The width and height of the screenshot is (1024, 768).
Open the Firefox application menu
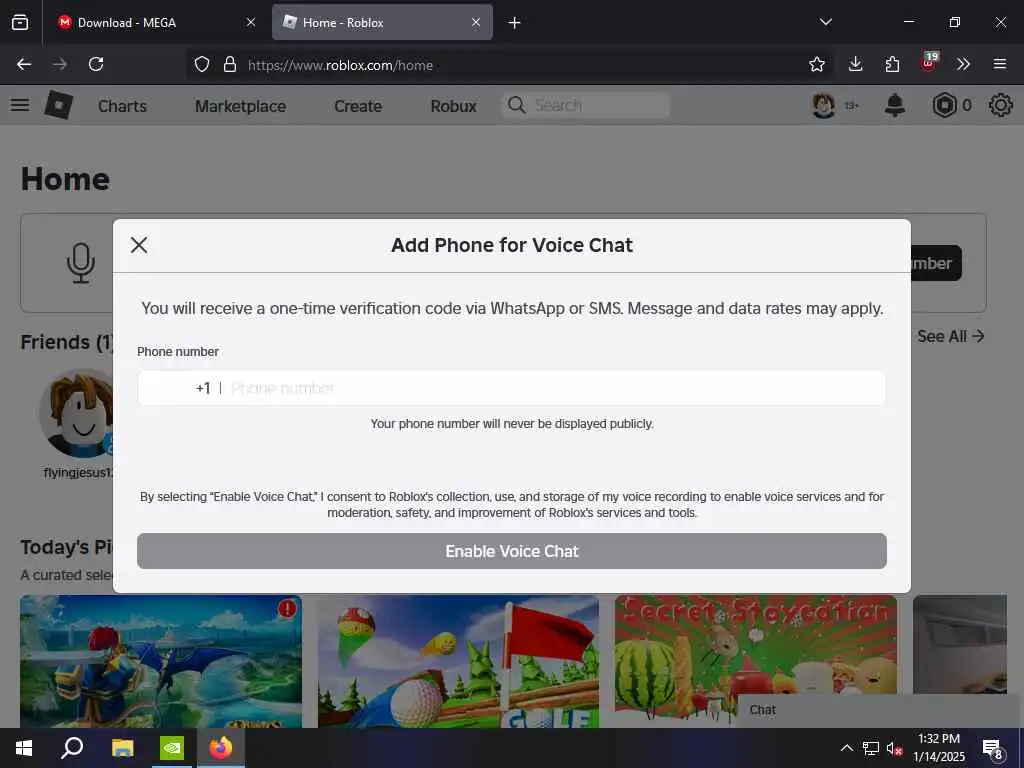click(1000, 64)
